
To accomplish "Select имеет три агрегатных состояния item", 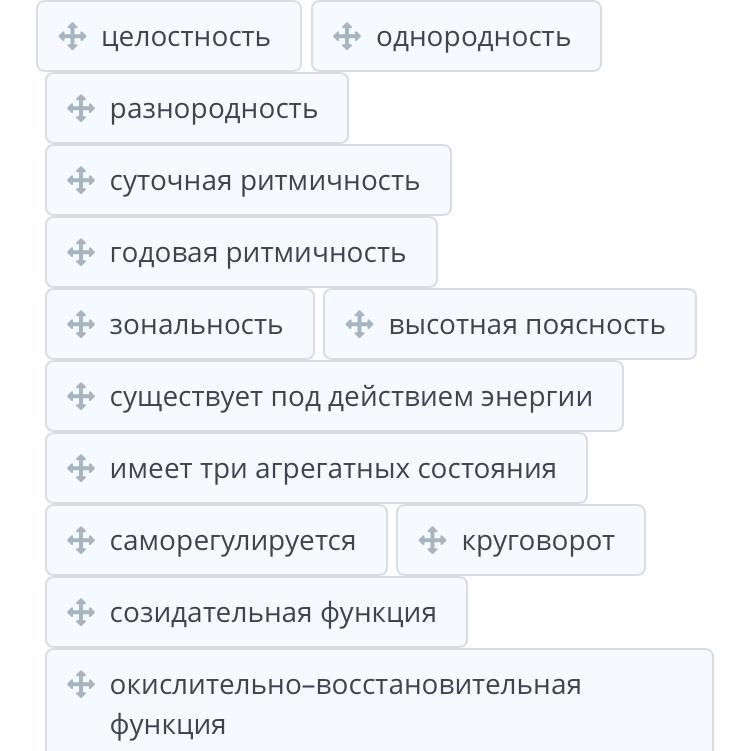I will [332, 469].
